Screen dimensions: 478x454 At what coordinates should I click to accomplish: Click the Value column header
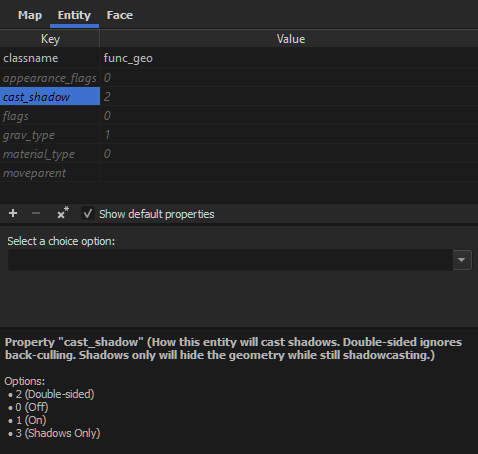click(x=291, y=39)
